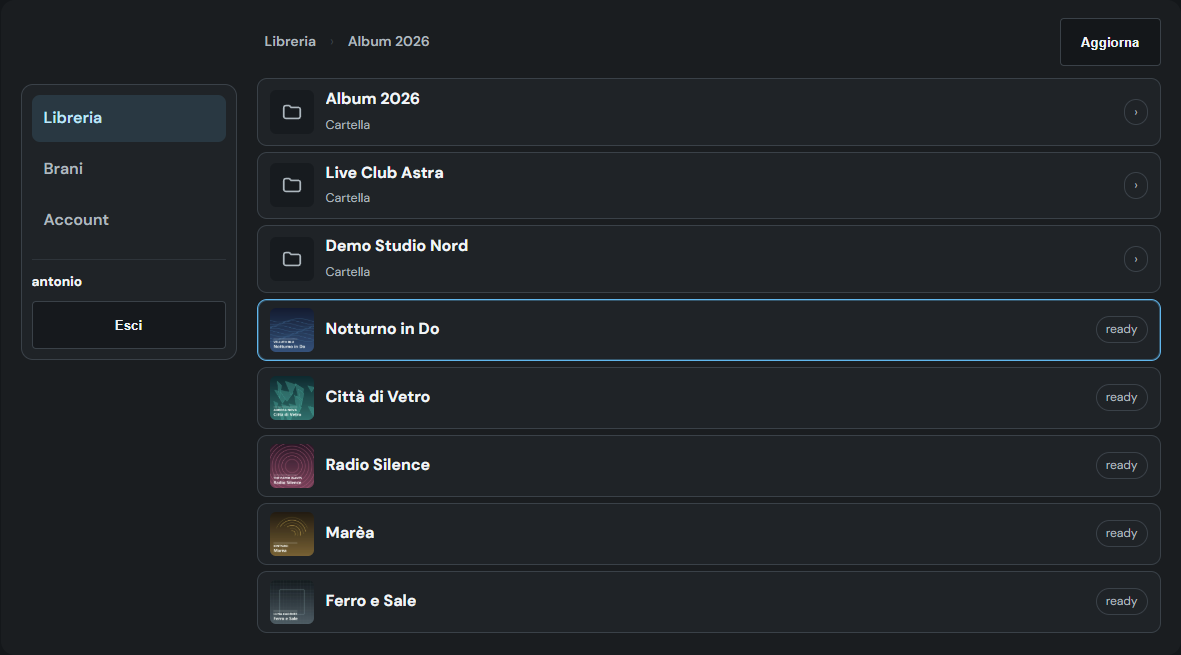Click the Libreria breadcrumb link

pos(290,41)
